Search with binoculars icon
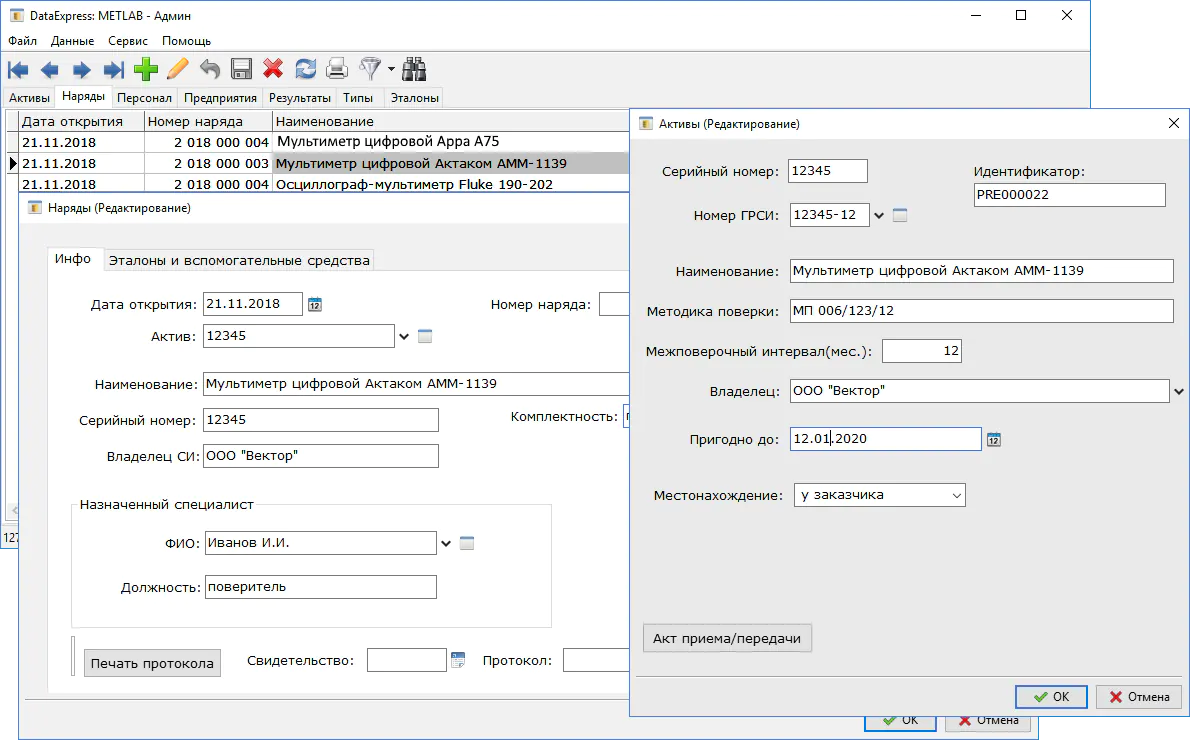 coord(414,69)
